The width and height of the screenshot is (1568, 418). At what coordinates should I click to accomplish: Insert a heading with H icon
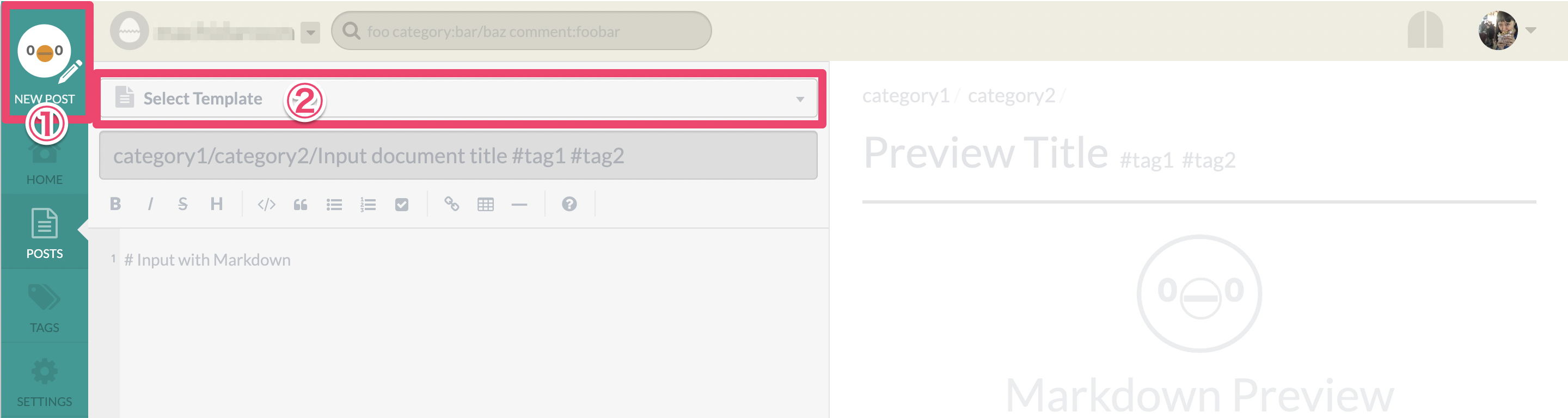coord(216,204)
